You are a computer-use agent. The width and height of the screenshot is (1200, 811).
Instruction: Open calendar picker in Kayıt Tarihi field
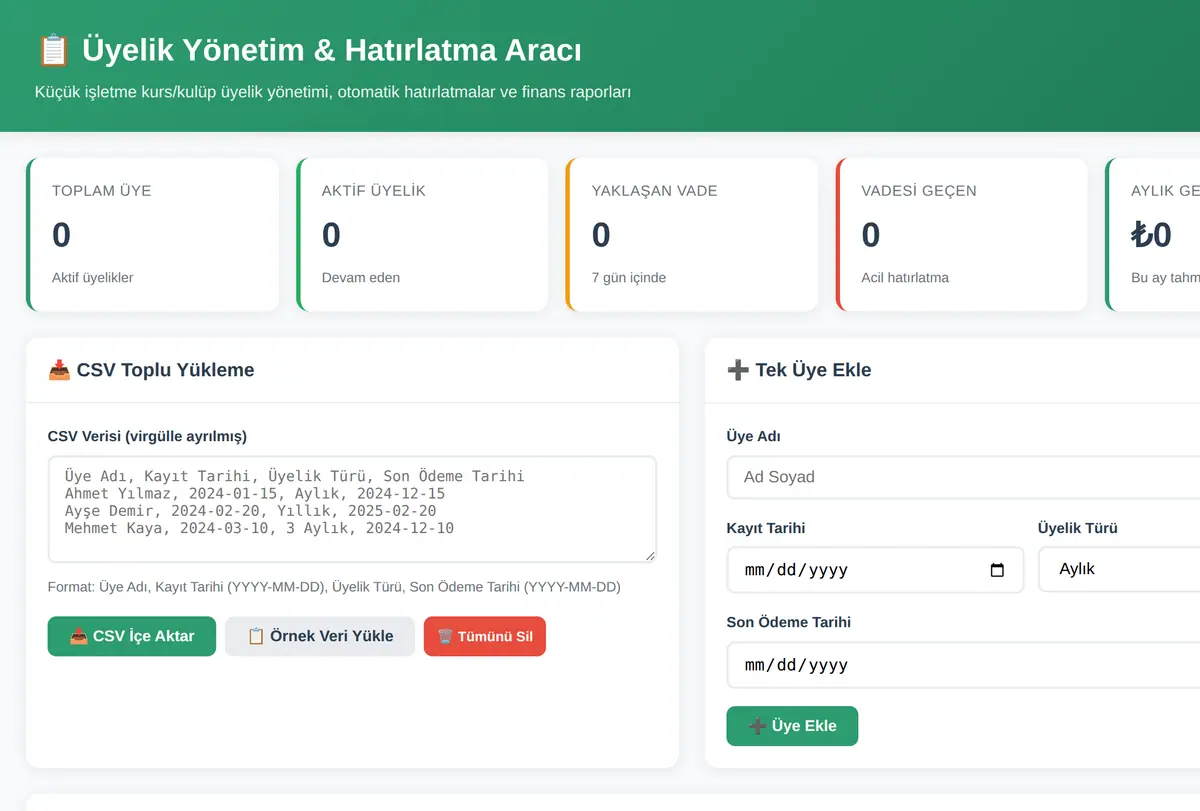point(997,570)
